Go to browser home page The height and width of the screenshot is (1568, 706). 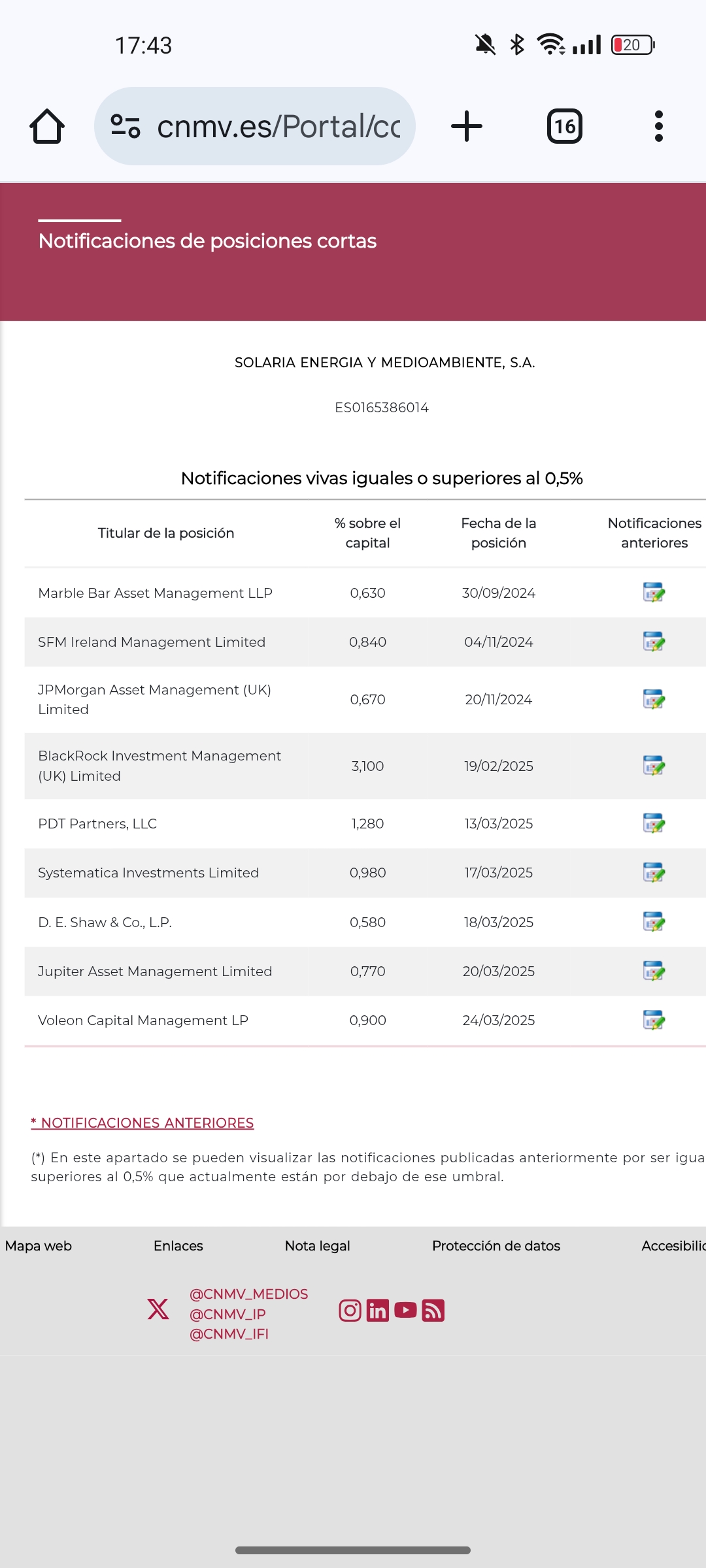[47, 126]
